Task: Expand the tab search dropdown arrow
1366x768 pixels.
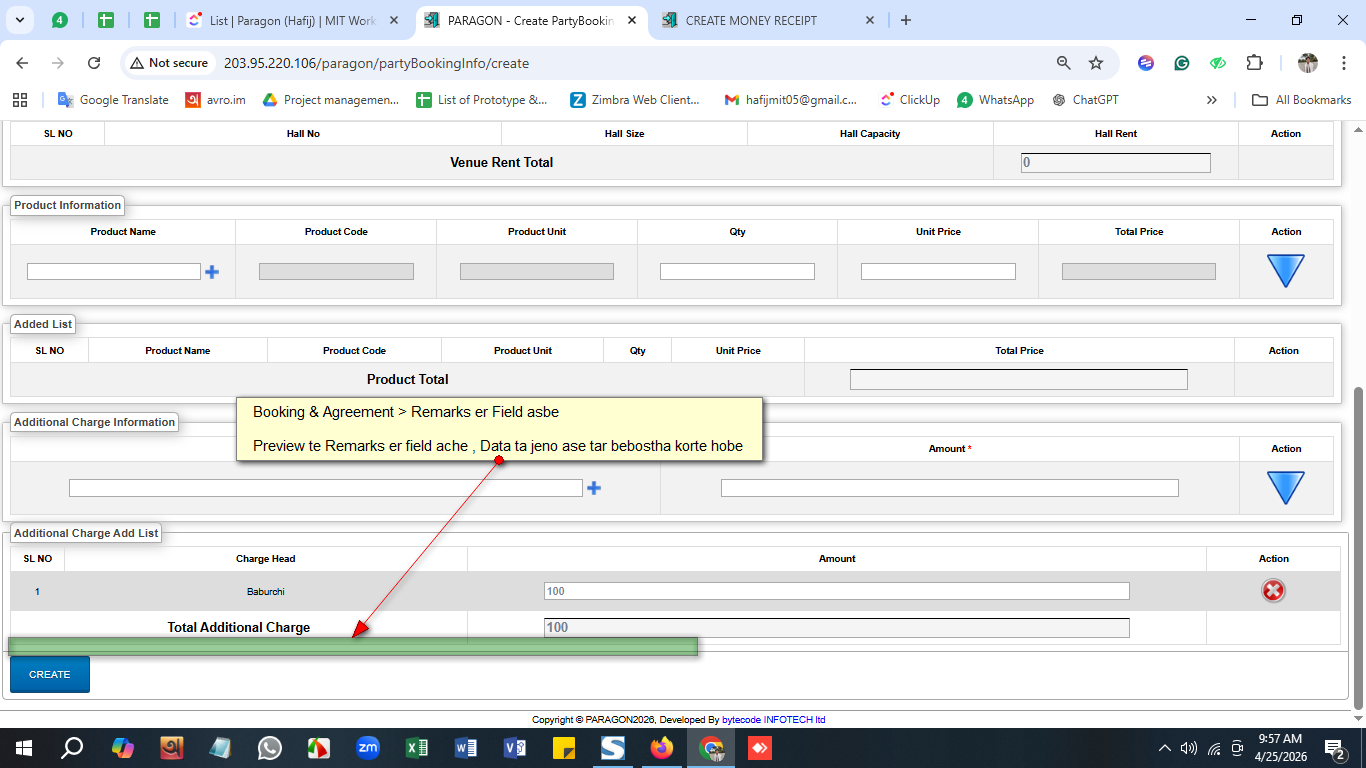Action: [x=20, y=20]
